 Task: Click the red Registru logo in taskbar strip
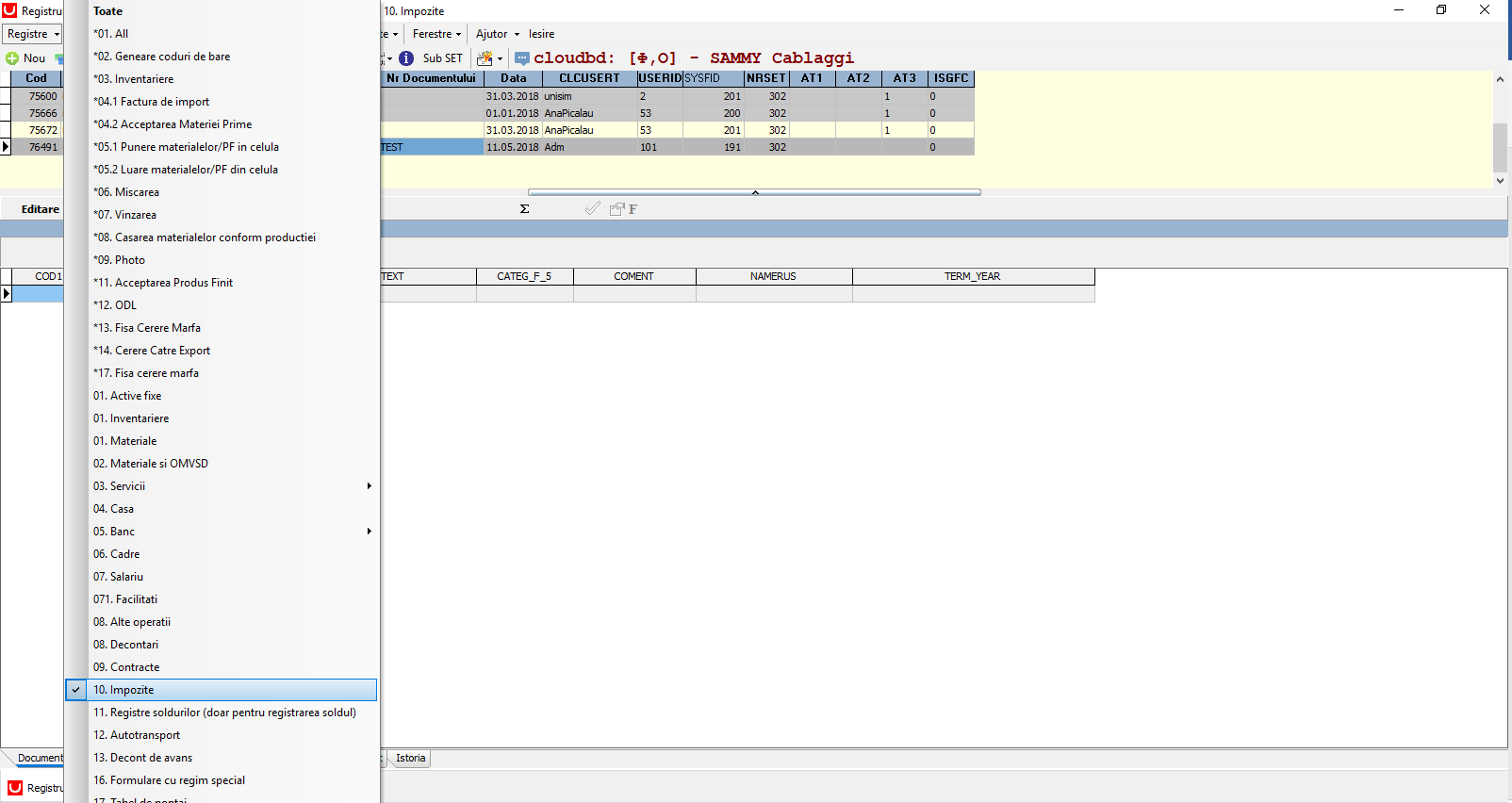point(15,788)
